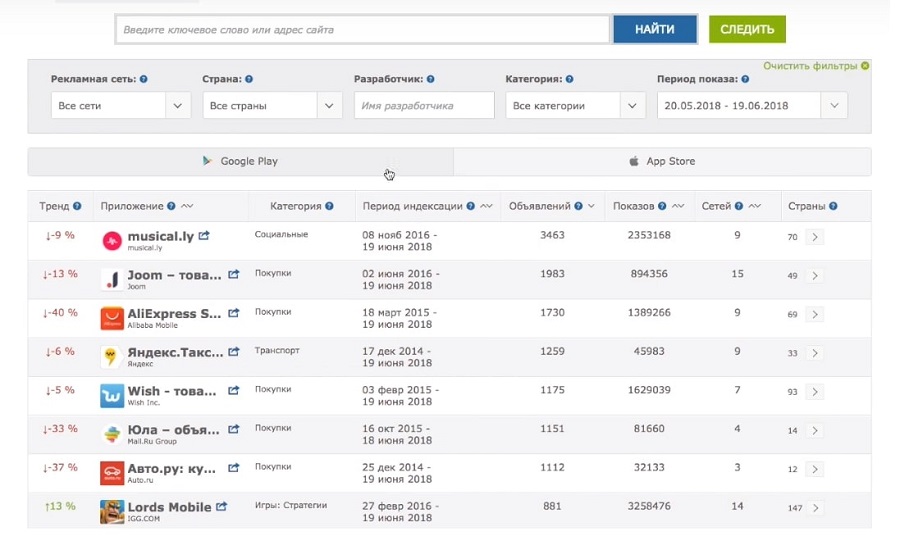This screenshot has width=900, height=545.
Task: Expand countries for AliExpress row
Action: point(814,314)
